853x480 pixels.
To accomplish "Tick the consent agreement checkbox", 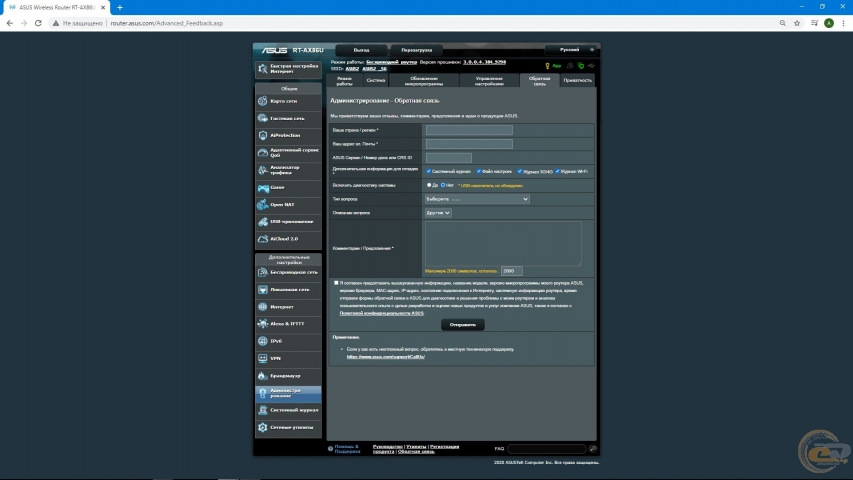I will [x=336, y=283].
